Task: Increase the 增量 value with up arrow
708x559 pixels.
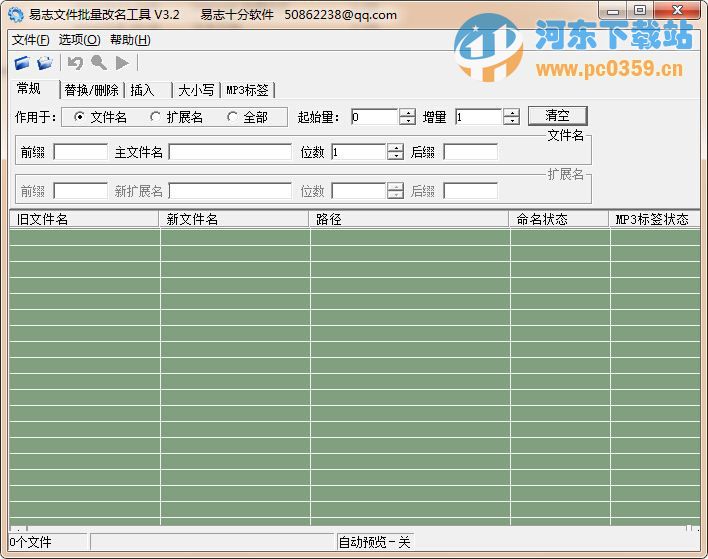Action: [511, 113]
